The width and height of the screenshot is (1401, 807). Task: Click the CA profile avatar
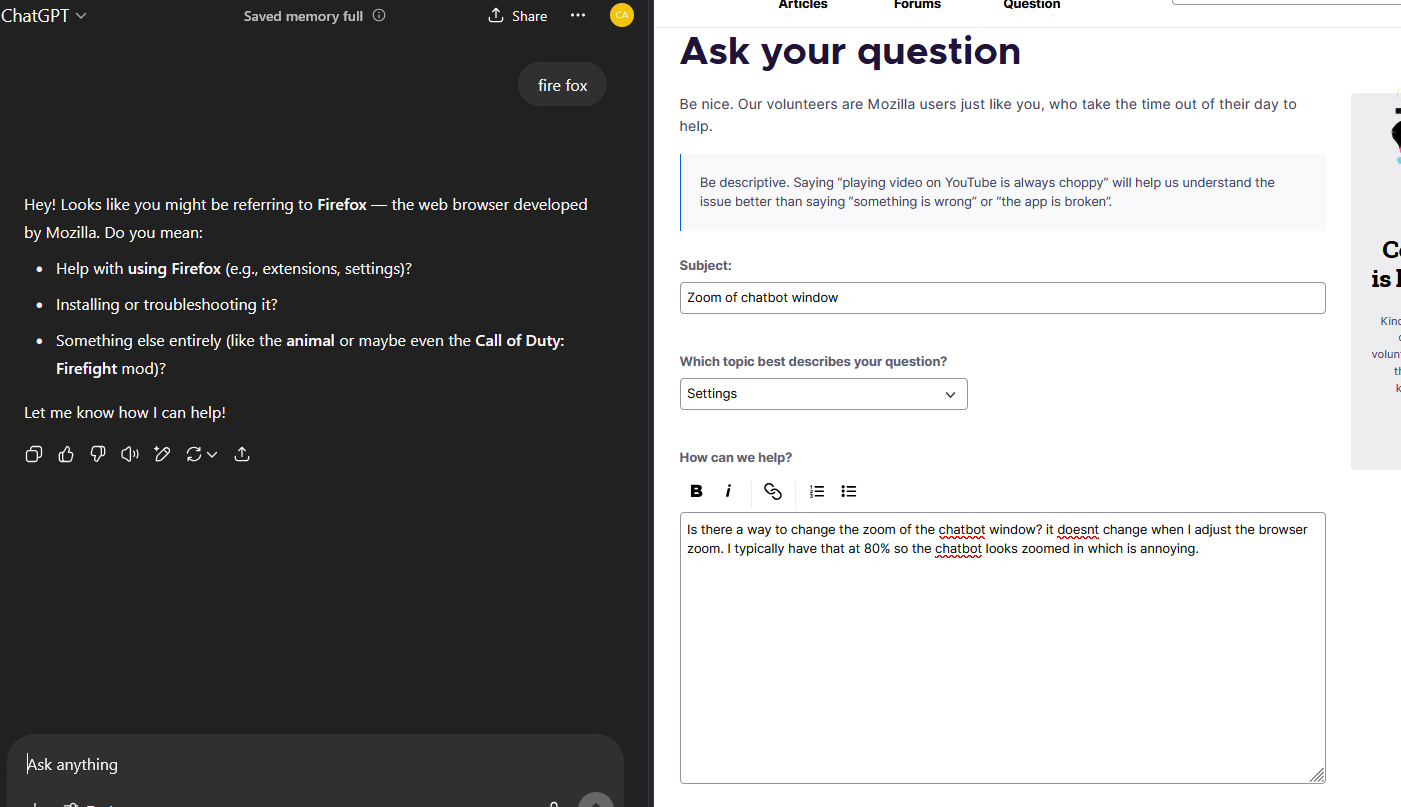622,15
